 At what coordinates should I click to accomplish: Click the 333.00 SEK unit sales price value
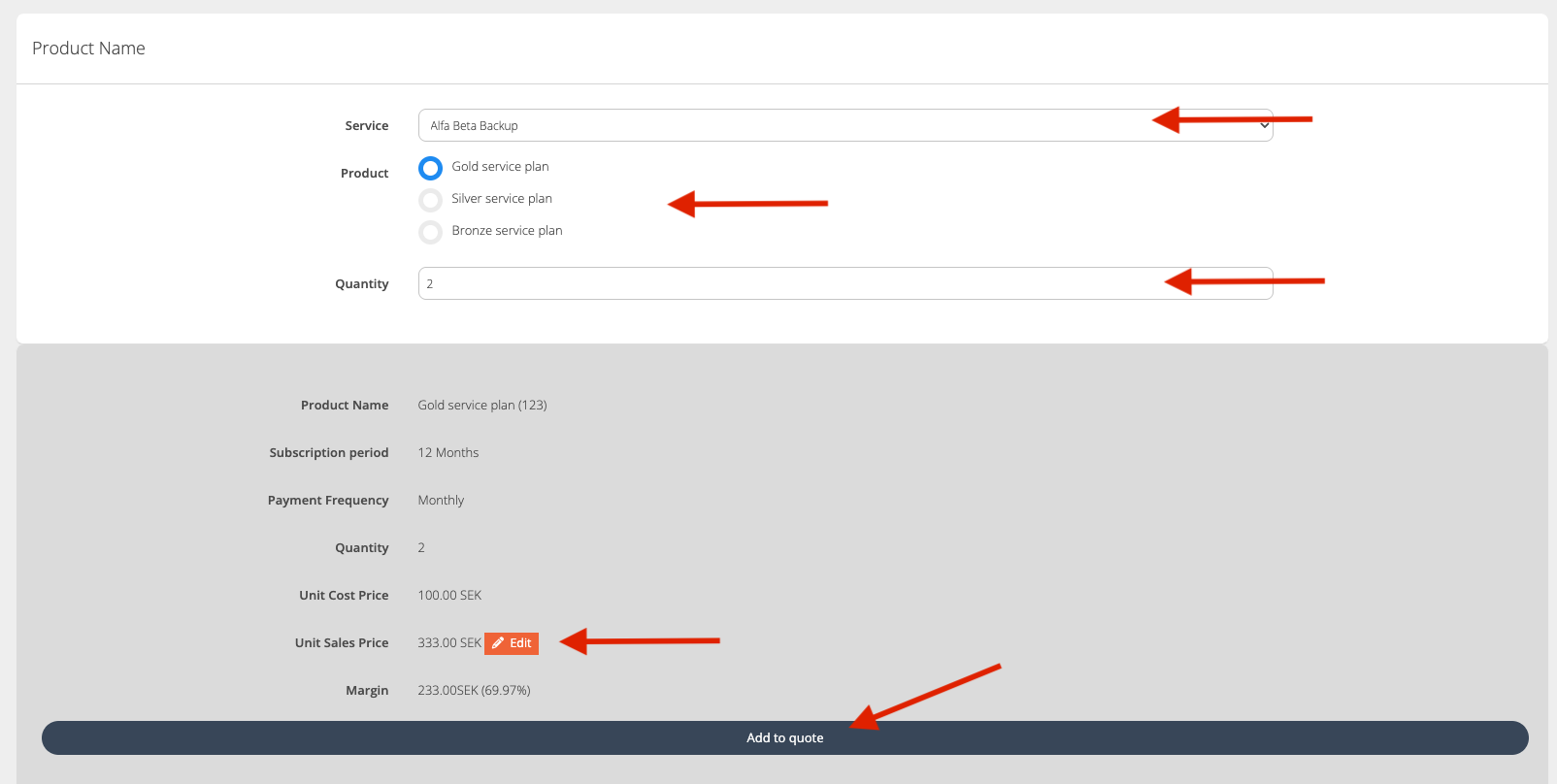coord(448,643)
